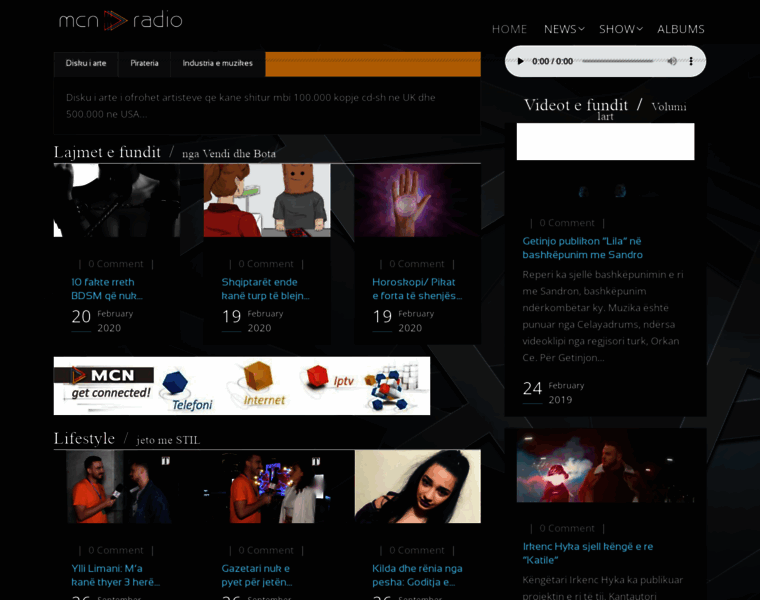Expand the SHOW menu
Viewport: 760px width, 600px height.
(620, 29)
